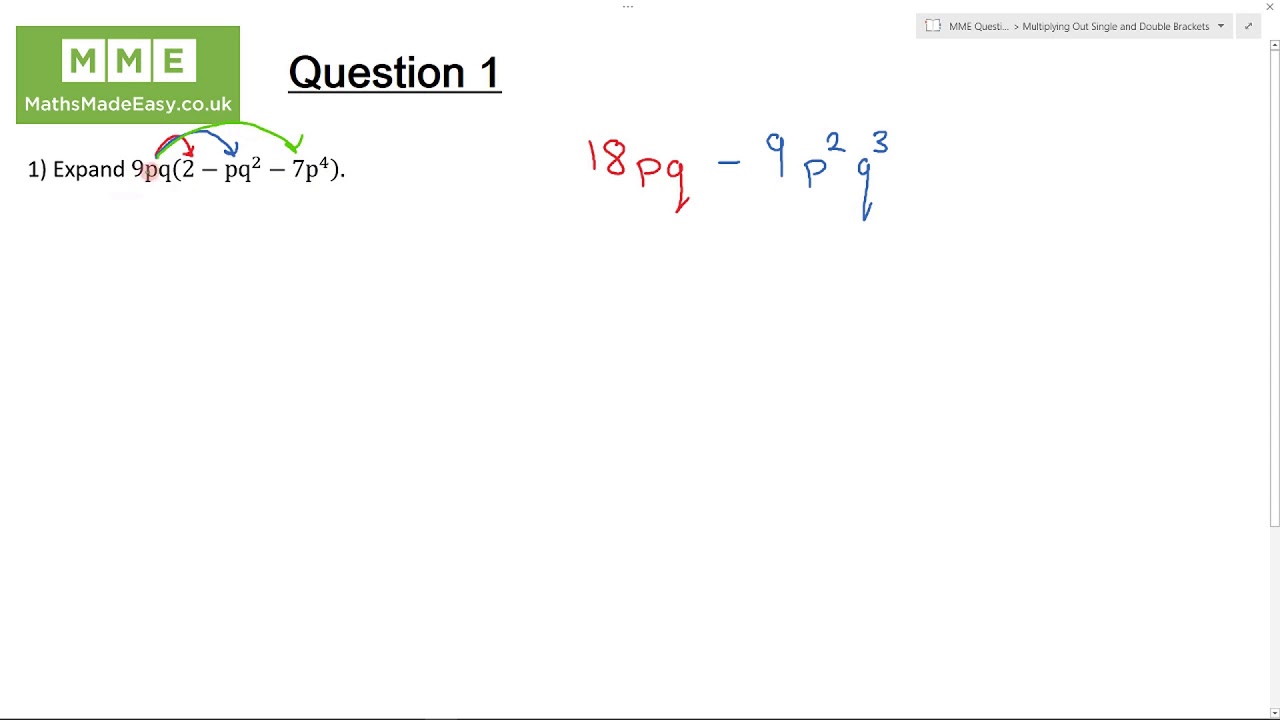Click the handwritten minus sign between terms

(x=729, y=162)
